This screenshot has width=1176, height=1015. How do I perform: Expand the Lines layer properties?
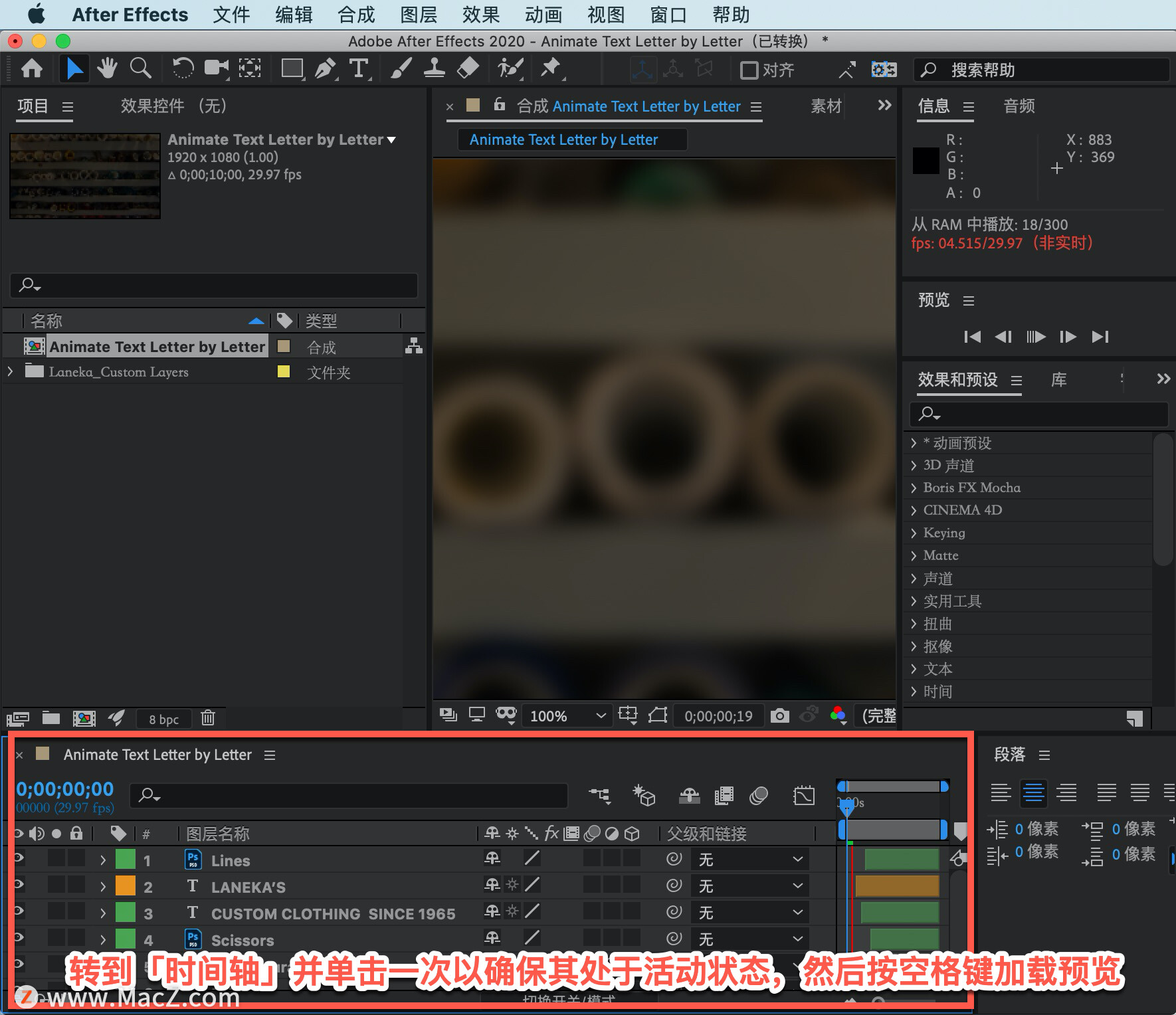tap(103, 860)
